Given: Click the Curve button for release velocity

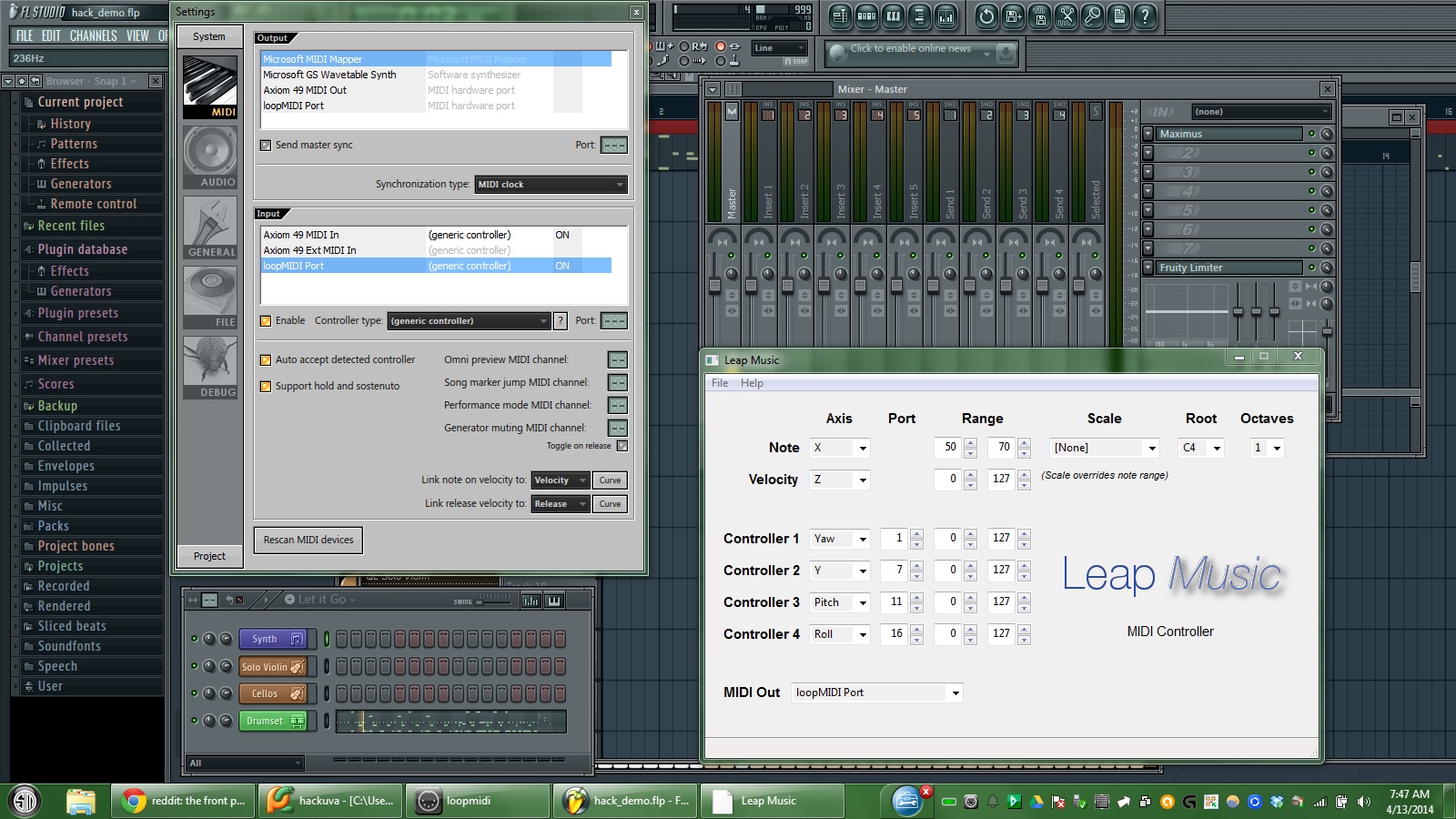Looking at the screenshot, I should (610, 504).
